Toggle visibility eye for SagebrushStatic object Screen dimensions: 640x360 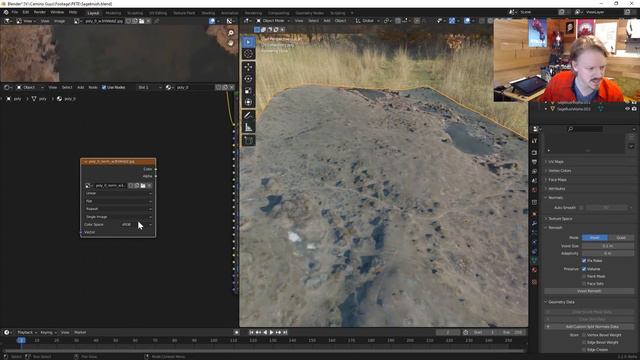[627, 109]
